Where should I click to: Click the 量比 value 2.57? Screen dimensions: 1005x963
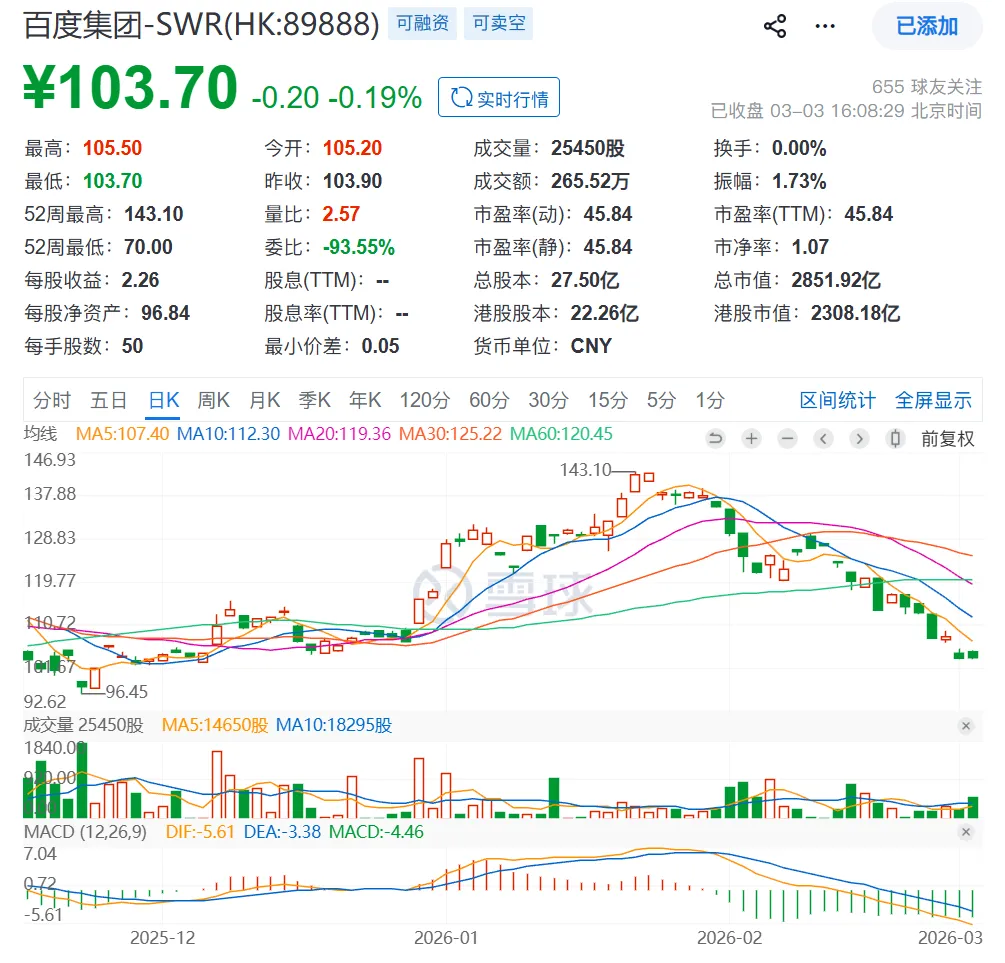pyautogui.click(x=341, y=214)
